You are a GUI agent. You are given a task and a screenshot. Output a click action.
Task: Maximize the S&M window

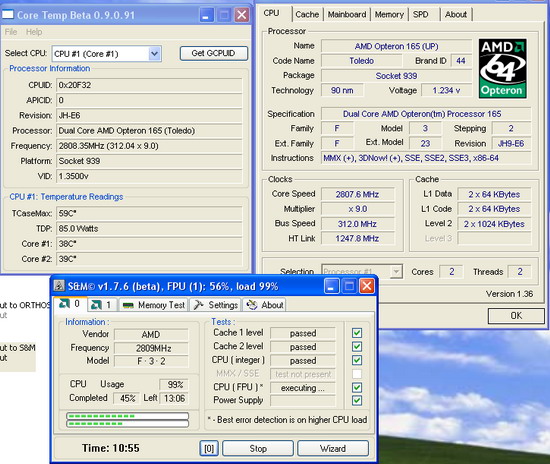tap(349, 286)
